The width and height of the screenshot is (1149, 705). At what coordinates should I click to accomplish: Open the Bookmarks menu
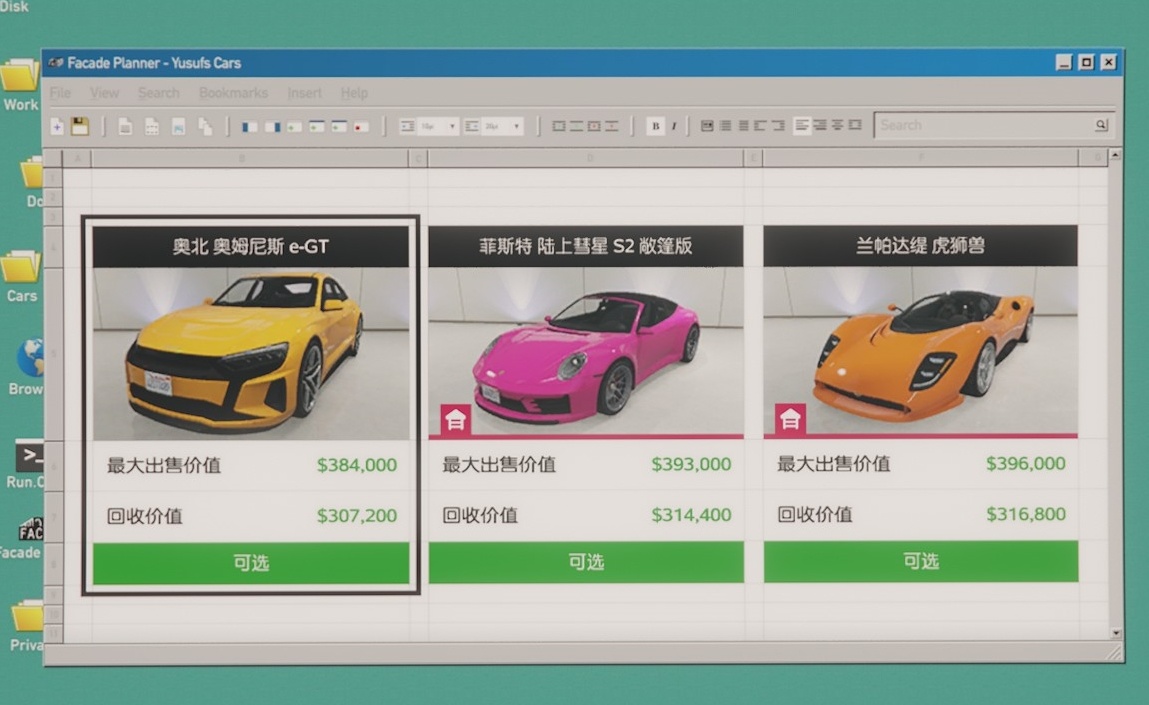click(233, 93)
